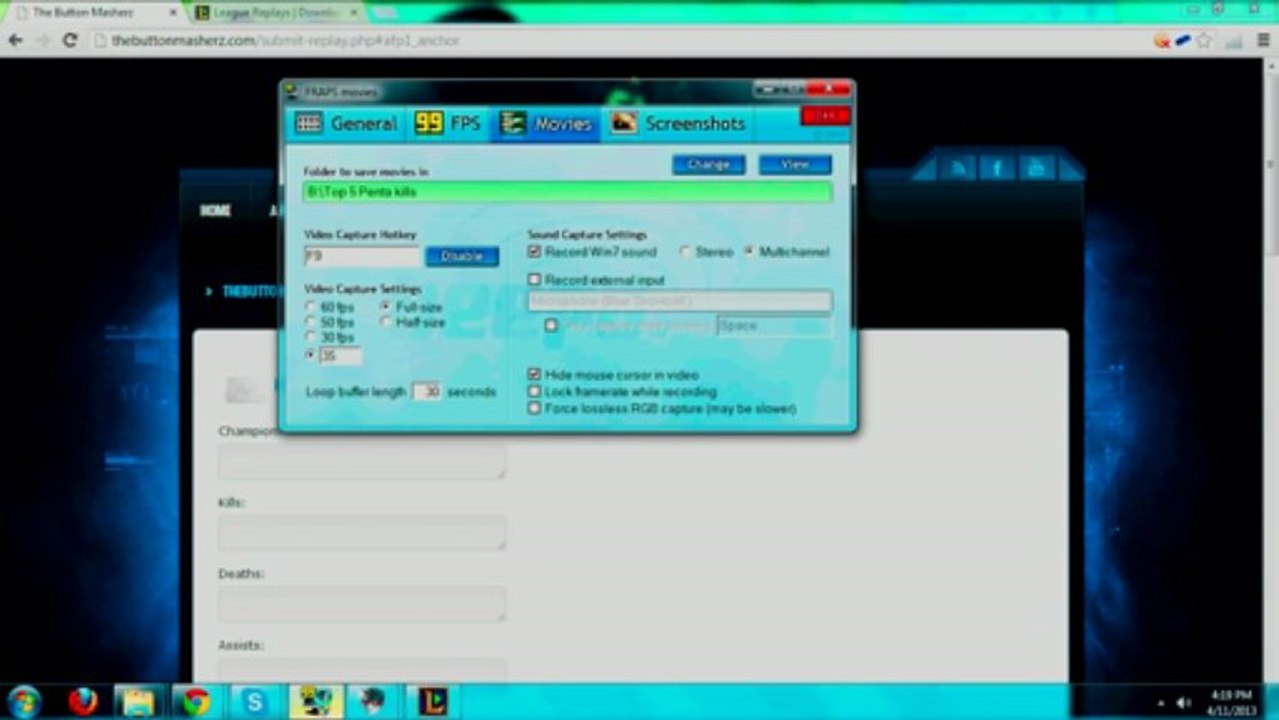
Task: Click the View folder button
Action: (795, 164)
